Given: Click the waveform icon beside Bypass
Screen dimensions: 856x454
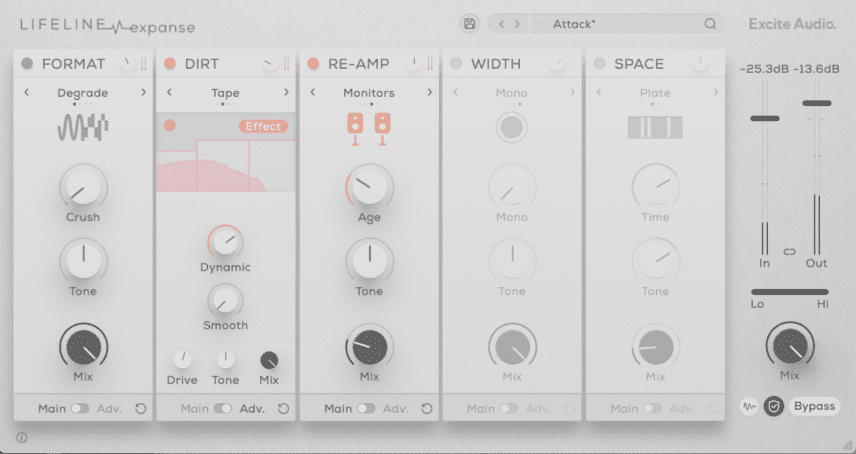Looking at the screenshot, I should (x=750, y=407).
